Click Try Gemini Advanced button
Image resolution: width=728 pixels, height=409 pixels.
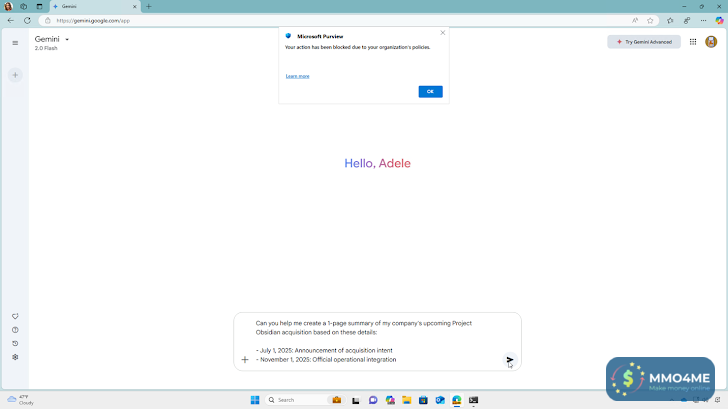(644, 42)
